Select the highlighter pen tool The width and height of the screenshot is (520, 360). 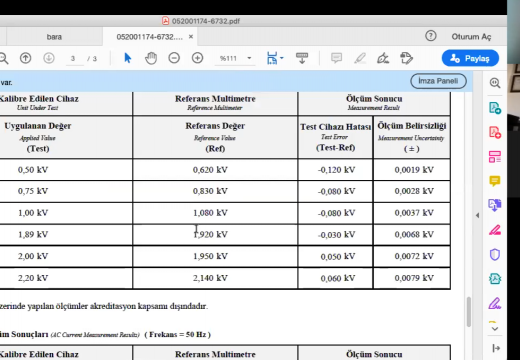click(360, 58)
